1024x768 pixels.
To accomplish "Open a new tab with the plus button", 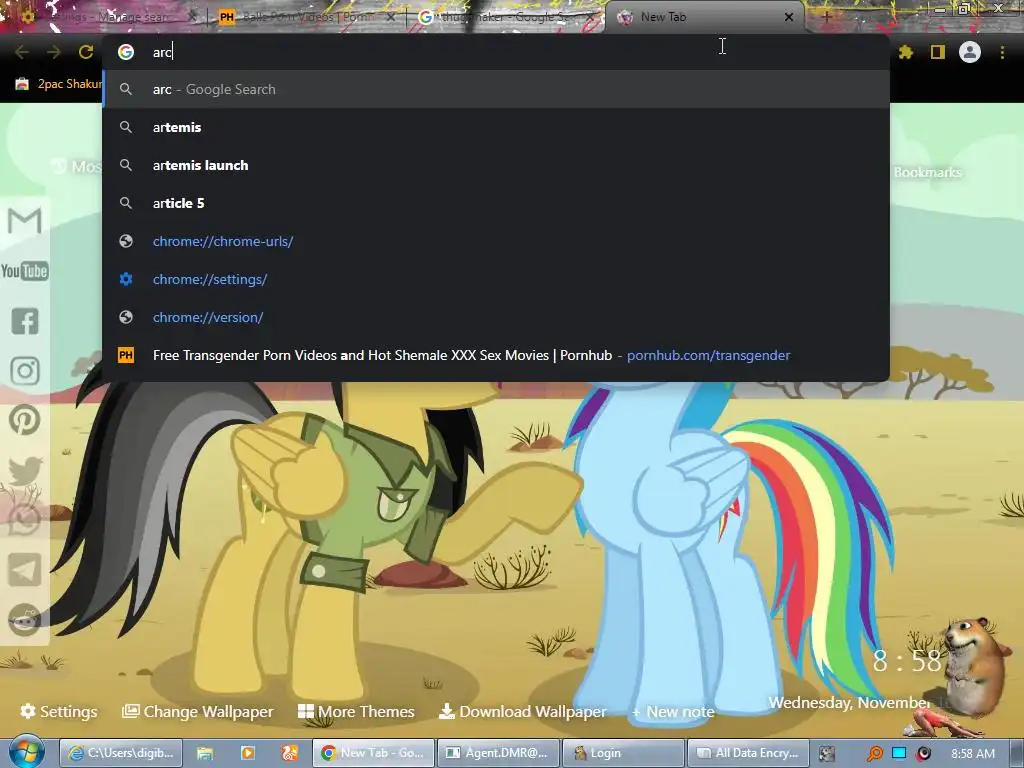I will click(826, 18).
